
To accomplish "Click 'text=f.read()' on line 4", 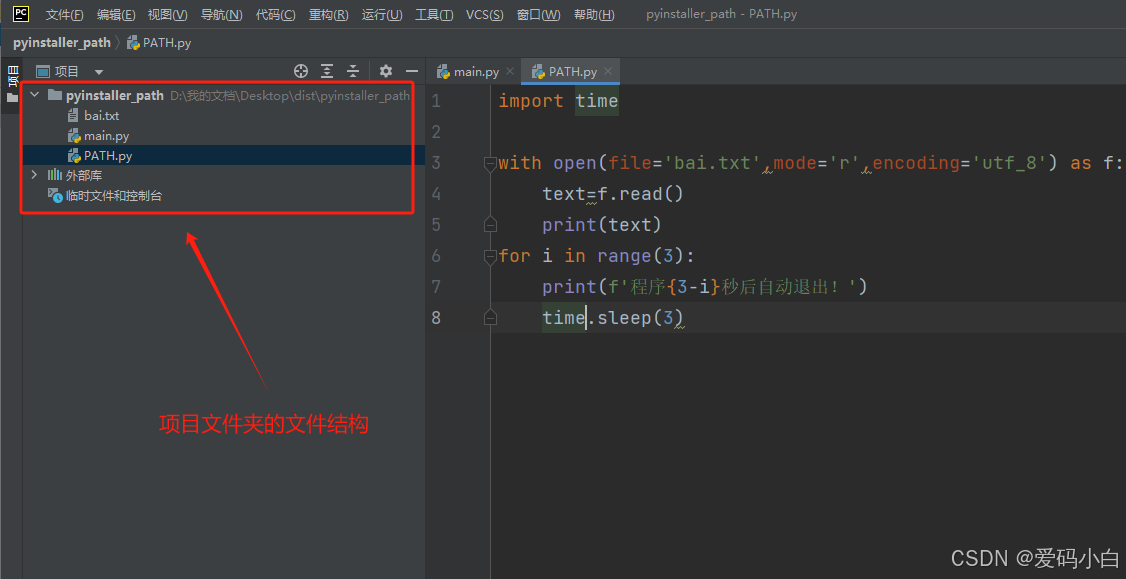I will [613, 194].
